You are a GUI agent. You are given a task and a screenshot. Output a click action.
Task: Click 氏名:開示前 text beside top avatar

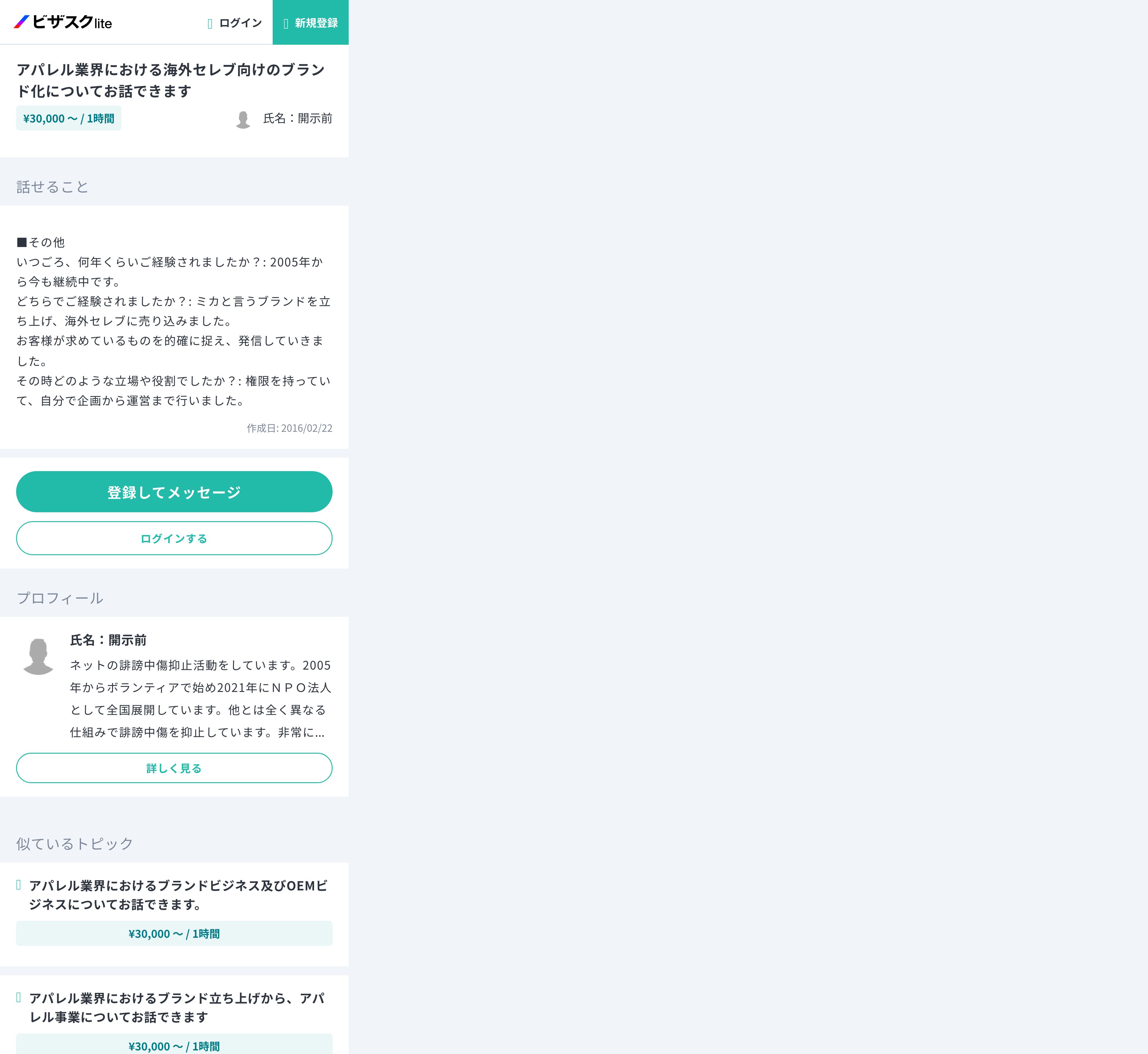tap(297, 118)
